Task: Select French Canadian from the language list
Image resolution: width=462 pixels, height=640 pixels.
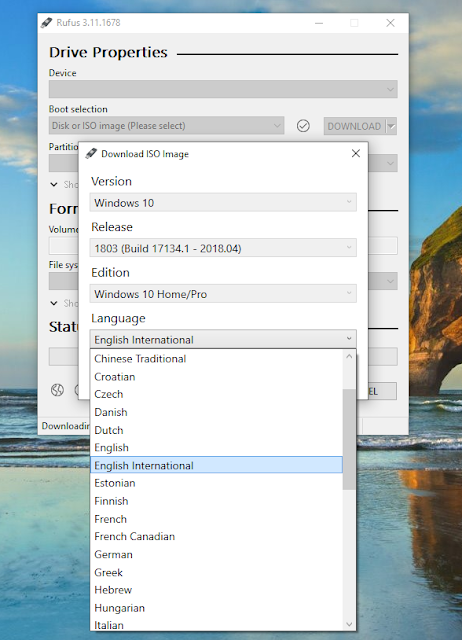Action: tap(216, 537)
